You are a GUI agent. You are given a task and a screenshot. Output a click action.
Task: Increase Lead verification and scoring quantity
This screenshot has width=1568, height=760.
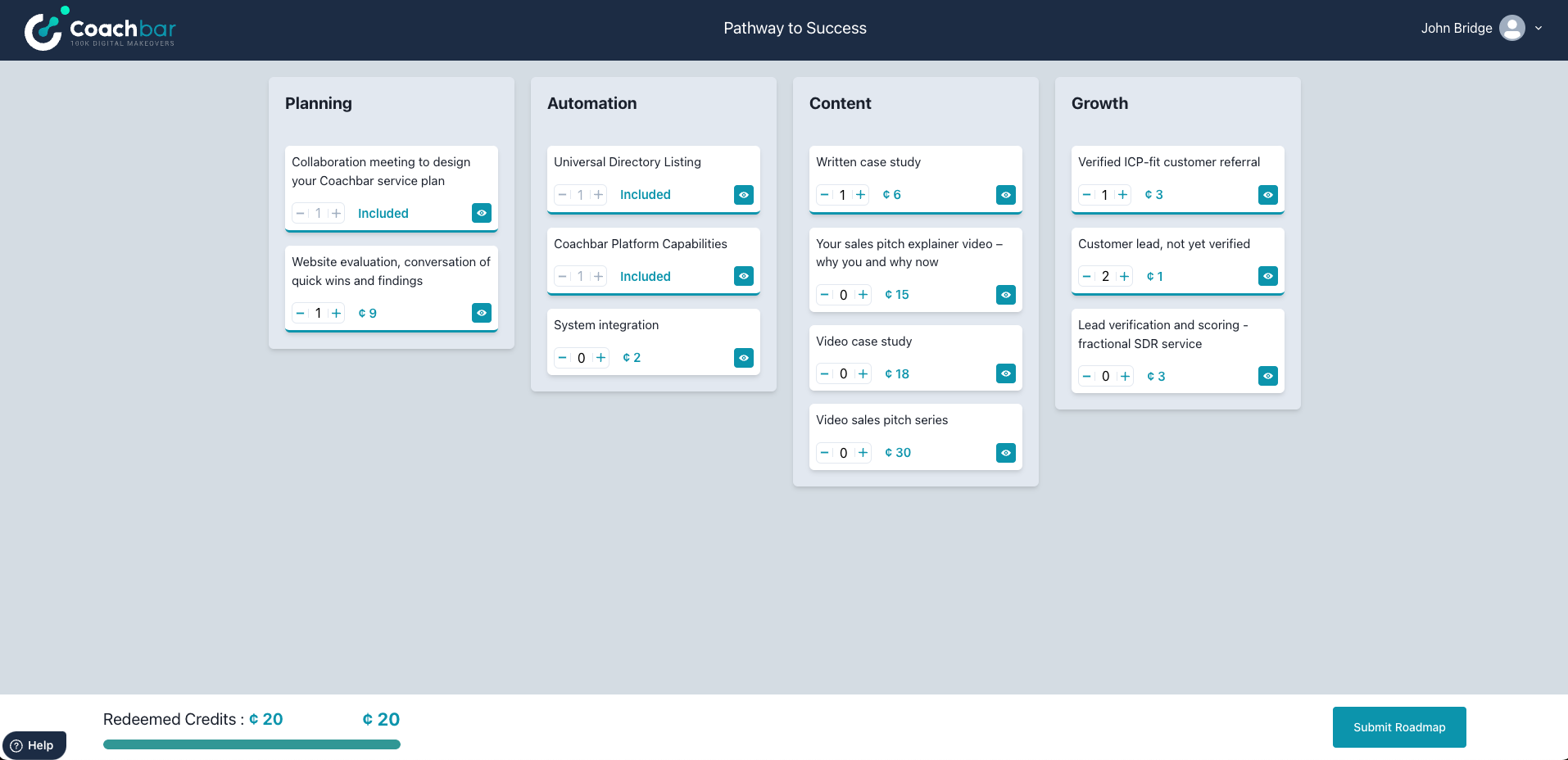pyautogui.click(x=1125, y=376)
